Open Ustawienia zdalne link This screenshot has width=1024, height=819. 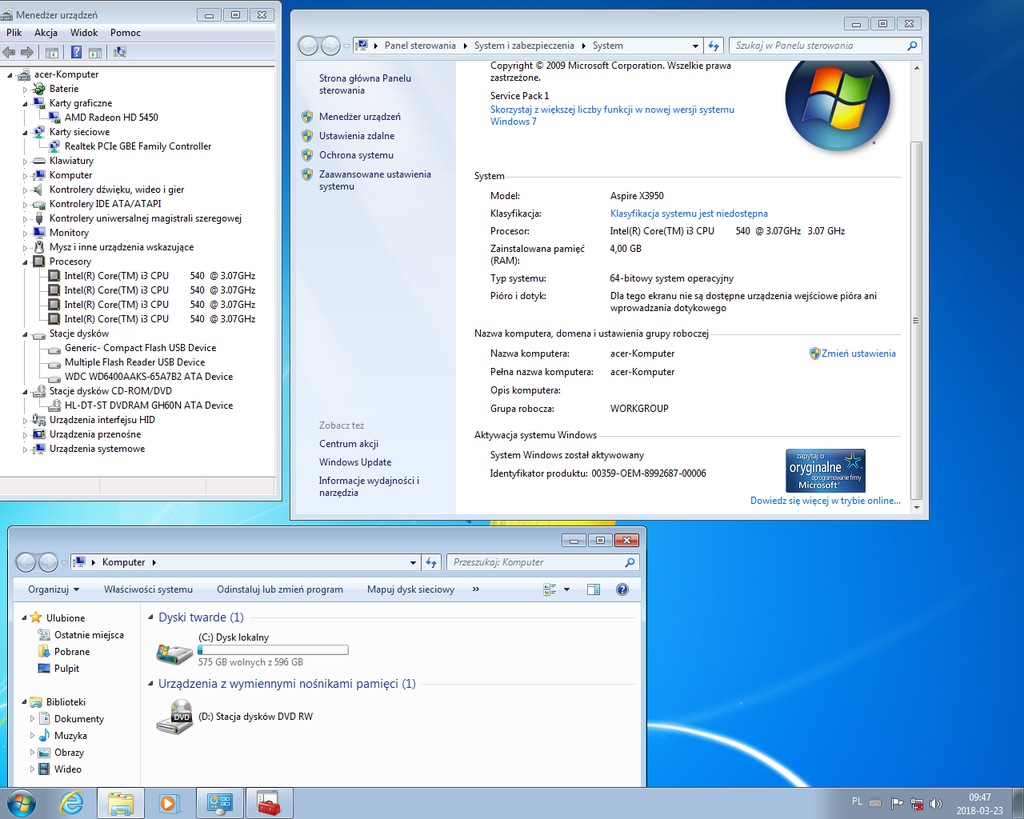[357, 136]
